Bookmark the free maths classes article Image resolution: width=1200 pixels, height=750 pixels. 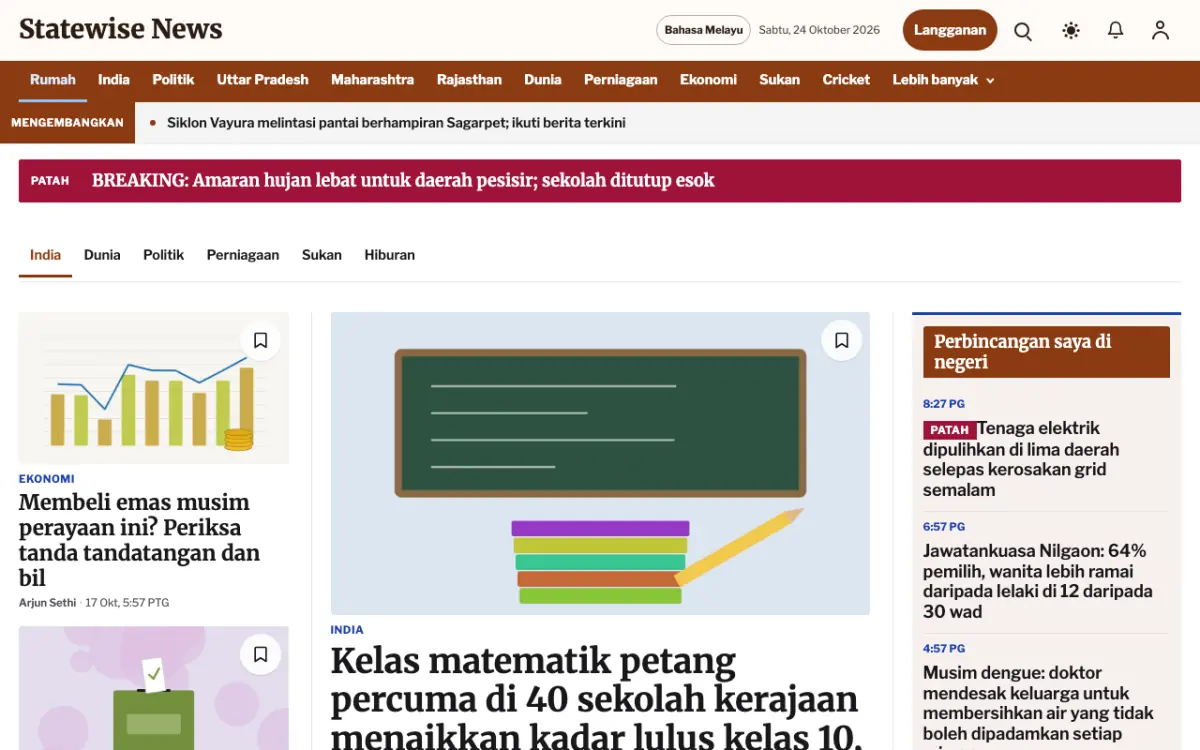pyautogui.click(x=842, y=341)
